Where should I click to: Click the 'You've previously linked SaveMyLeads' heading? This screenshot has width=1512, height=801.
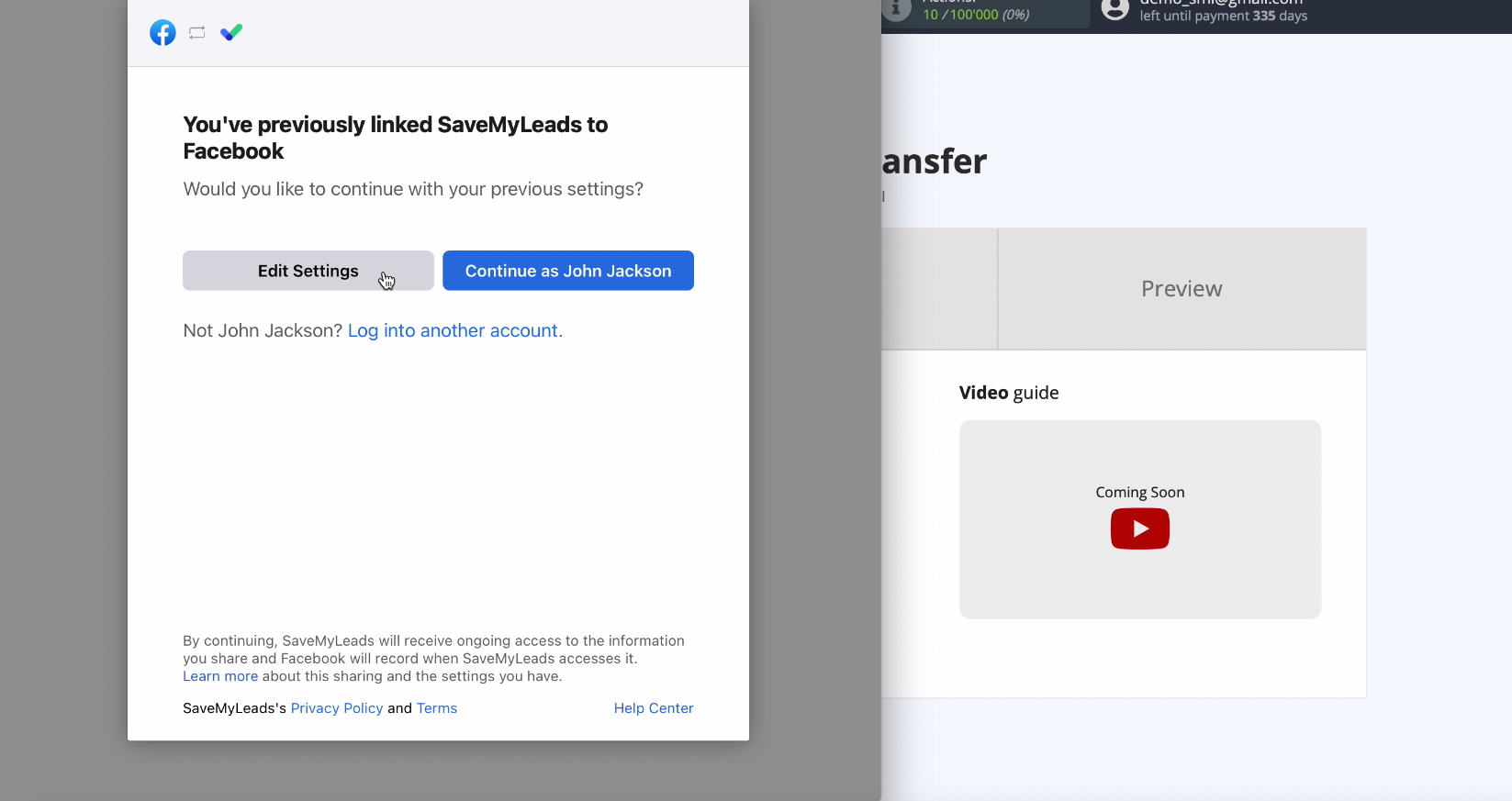click(396, 138)
